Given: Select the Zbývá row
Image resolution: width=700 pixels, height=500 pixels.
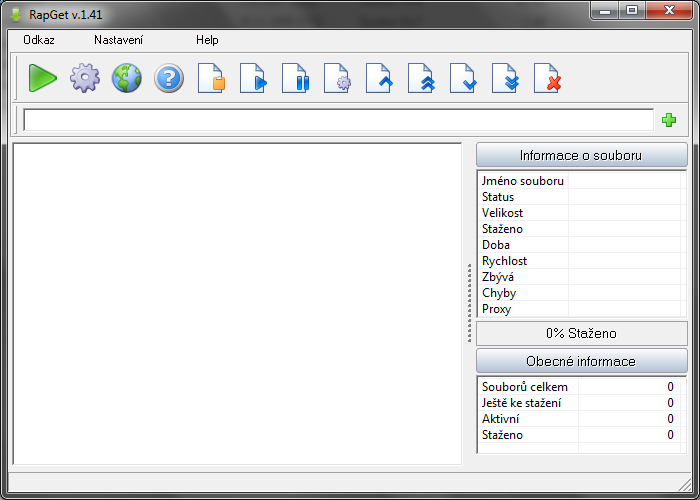Looking at the screenshot, I should tap(581, 277).
